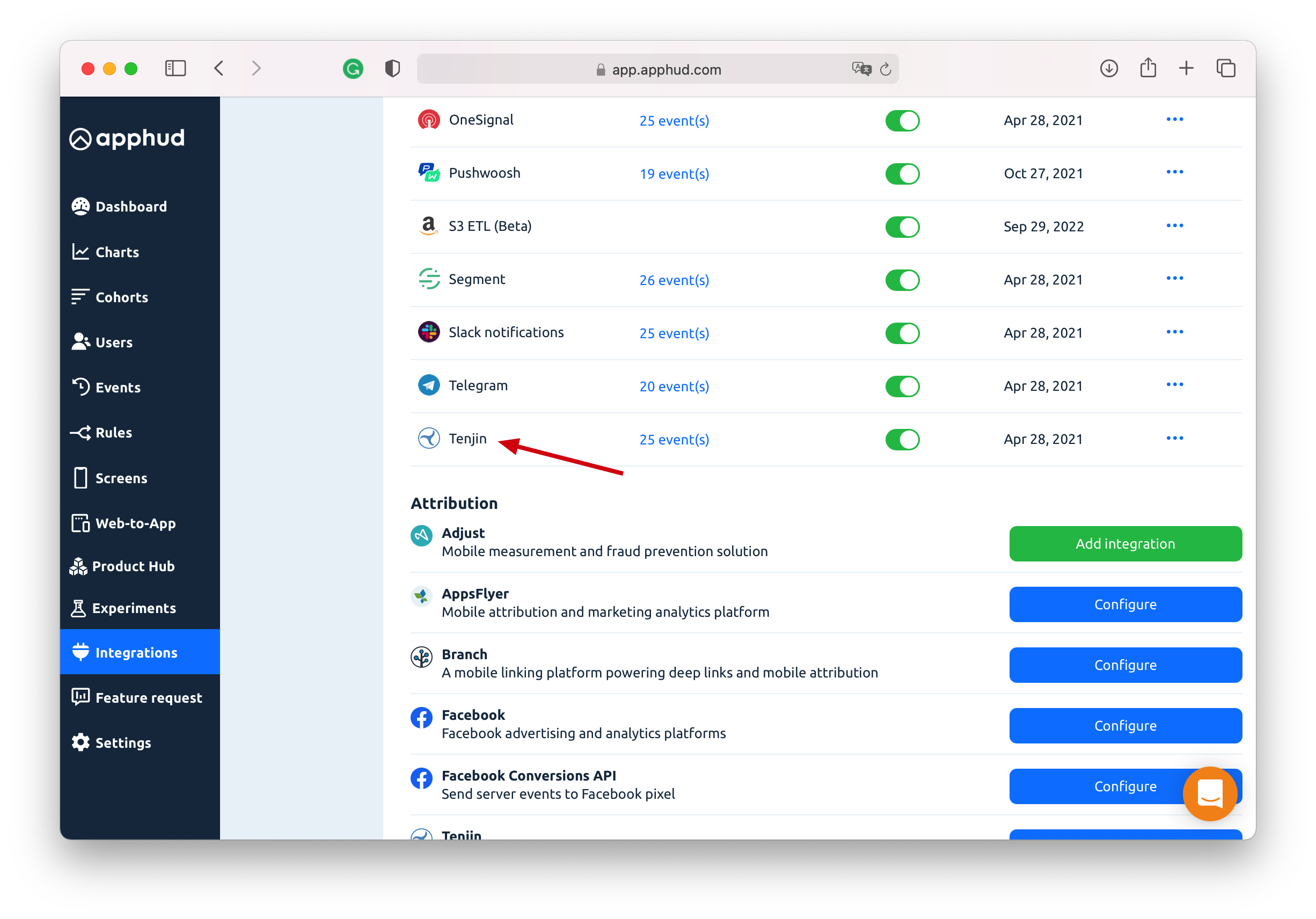Click the translate page icon
This screenshot has height=919, width=1316.
pos(860,69)
